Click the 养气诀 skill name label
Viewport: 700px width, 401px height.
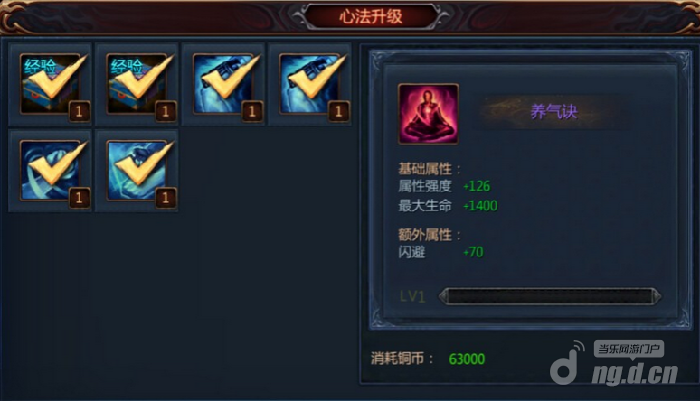tap(554, 112)
